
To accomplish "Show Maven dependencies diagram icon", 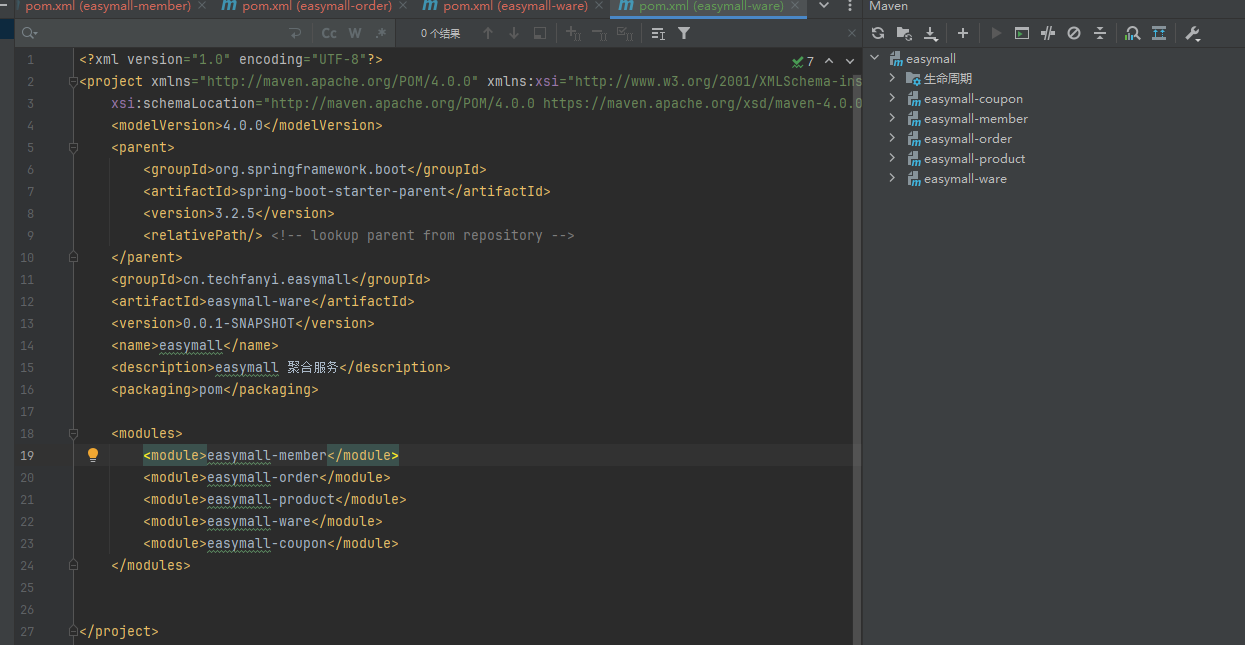I will click(1159, 33).
